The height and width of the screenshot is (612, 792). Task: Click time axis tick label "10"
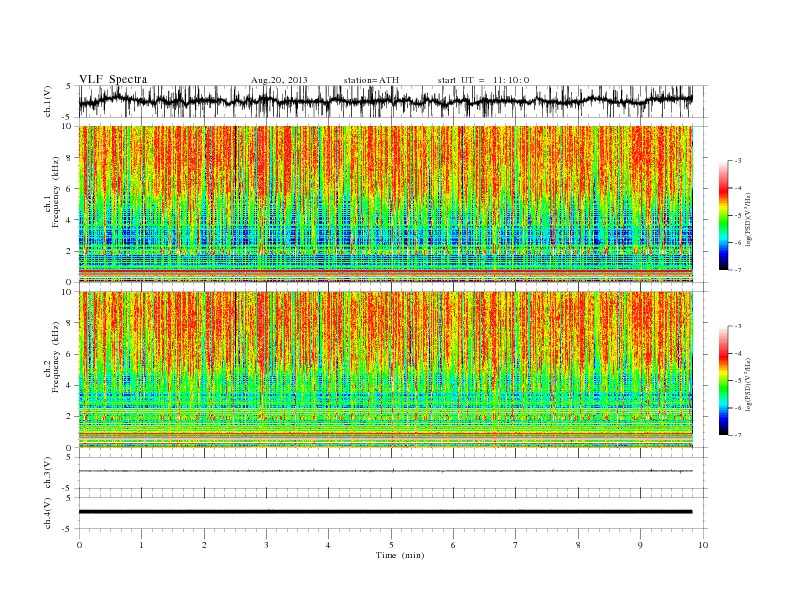pyautogui.click(x=703, y=545)
